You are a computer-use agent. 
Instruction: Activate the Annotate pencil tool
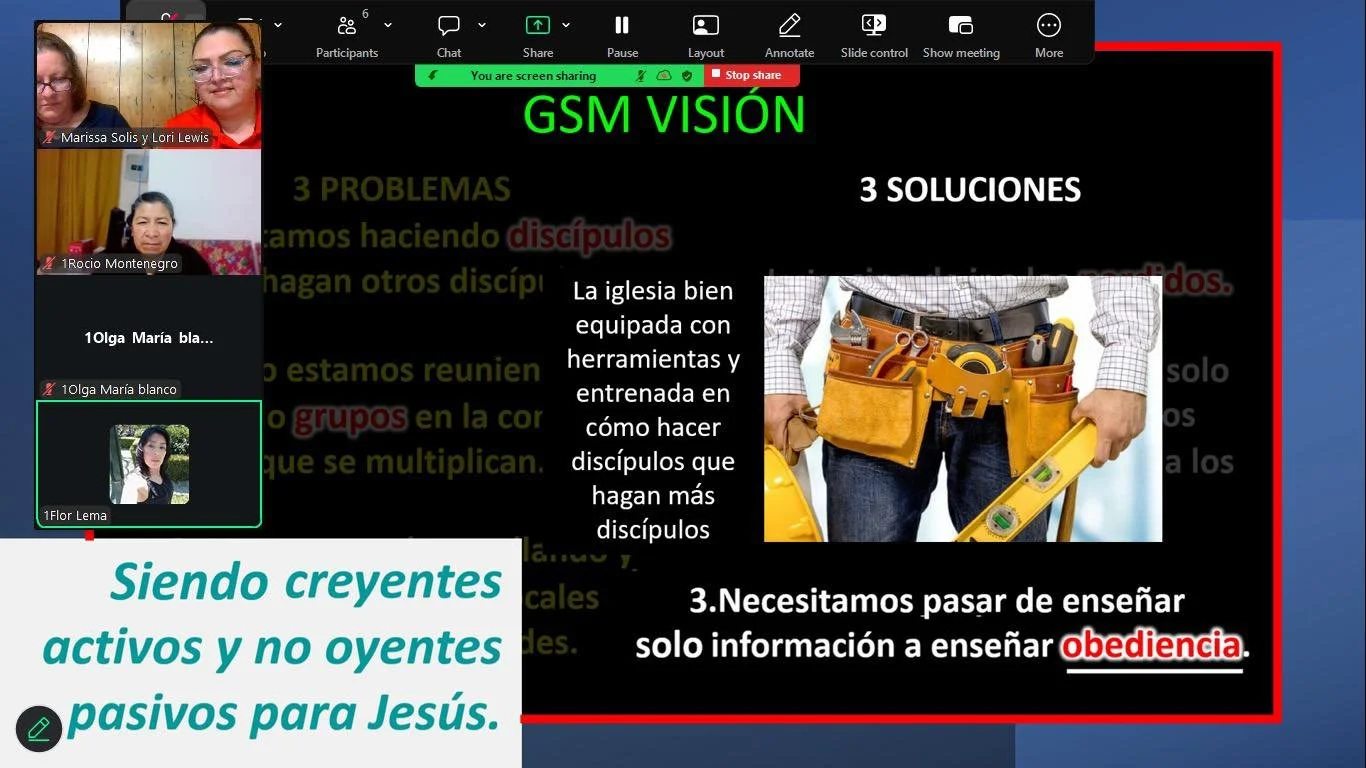click(790, 36)
